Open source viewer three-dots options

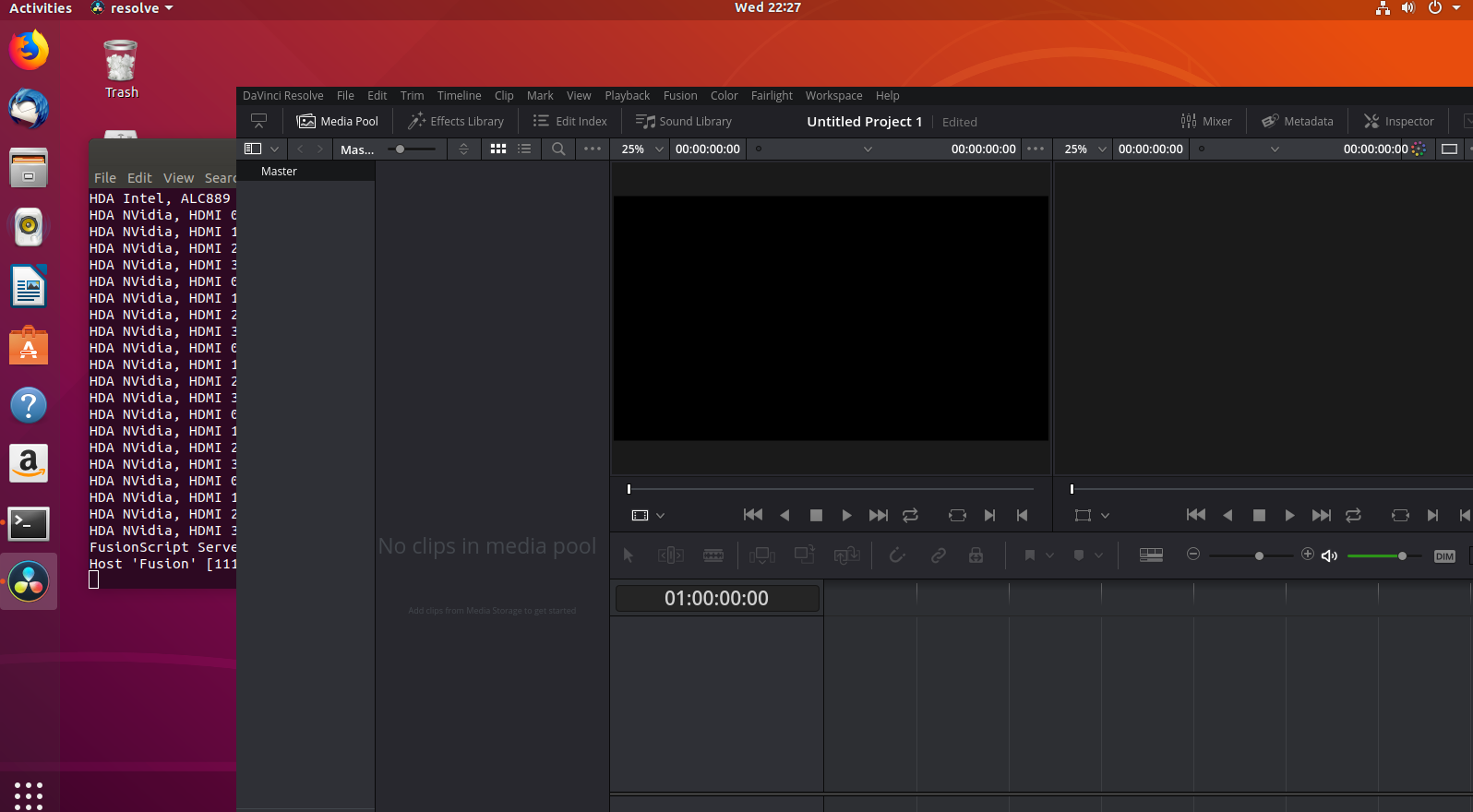[x=1036, y=149]
